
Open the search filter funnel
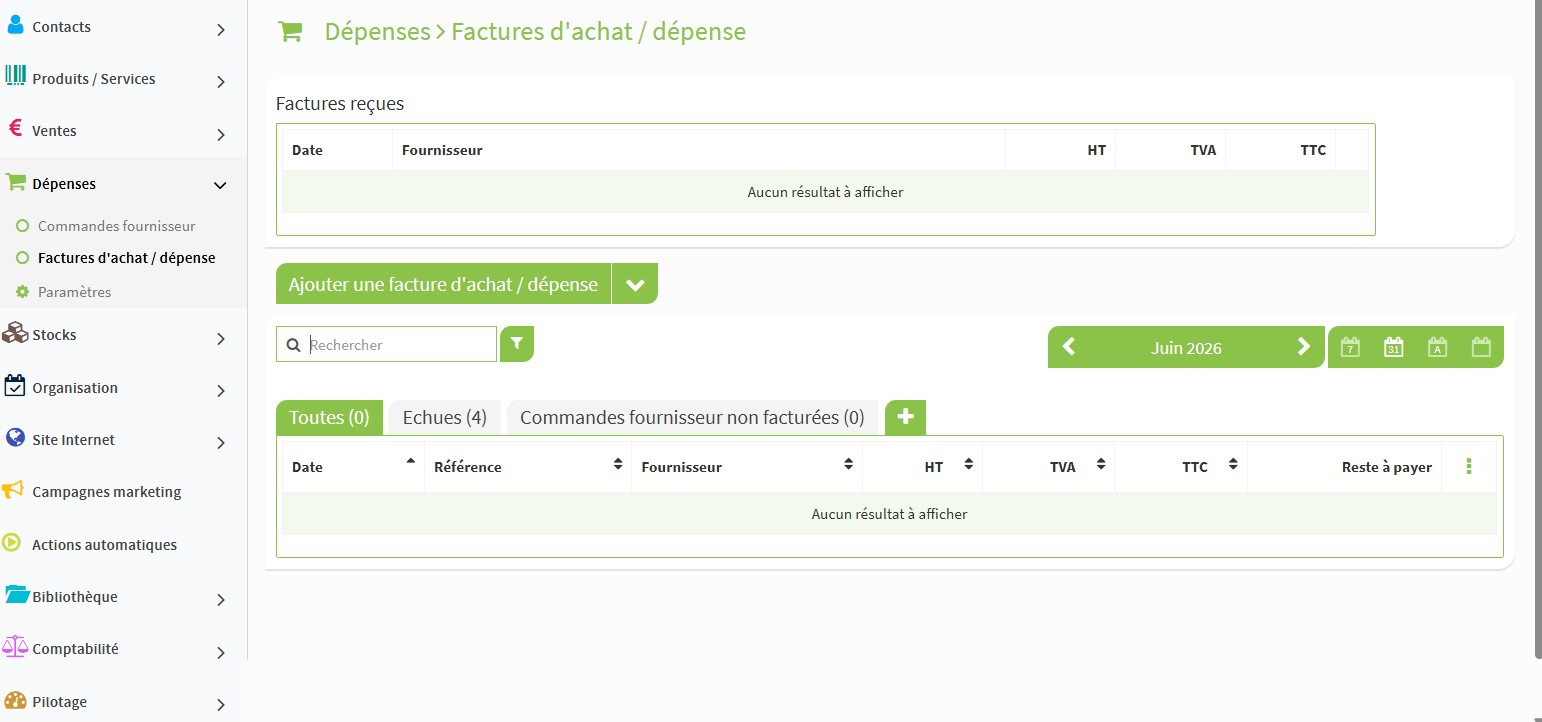[516, 343]
